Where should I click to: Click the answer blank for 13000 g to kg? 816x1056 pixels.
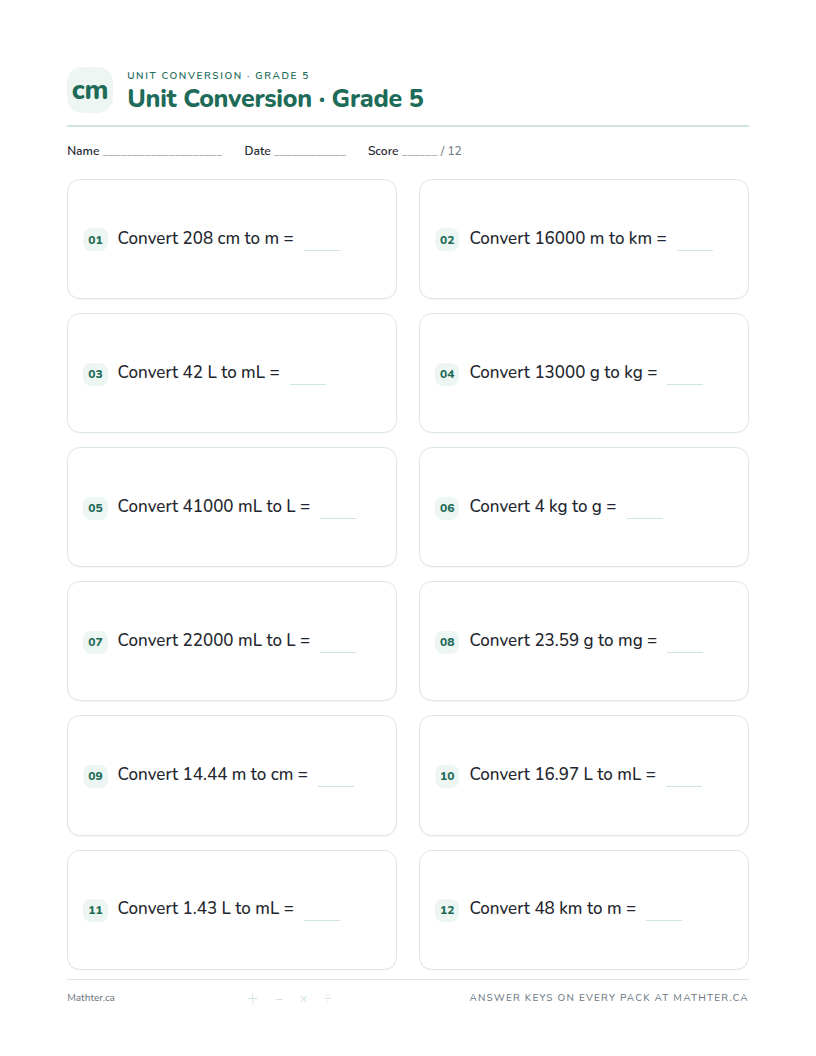coord(685,376)
